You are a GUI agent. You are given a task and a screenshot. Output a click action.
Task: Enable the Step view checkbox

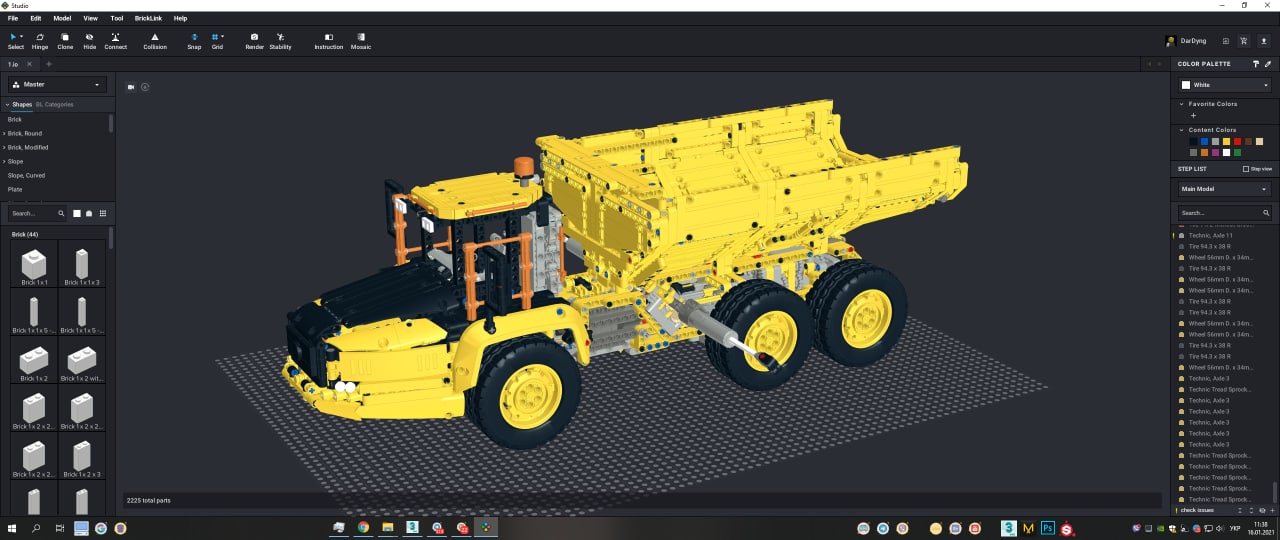pos(1246,169)
